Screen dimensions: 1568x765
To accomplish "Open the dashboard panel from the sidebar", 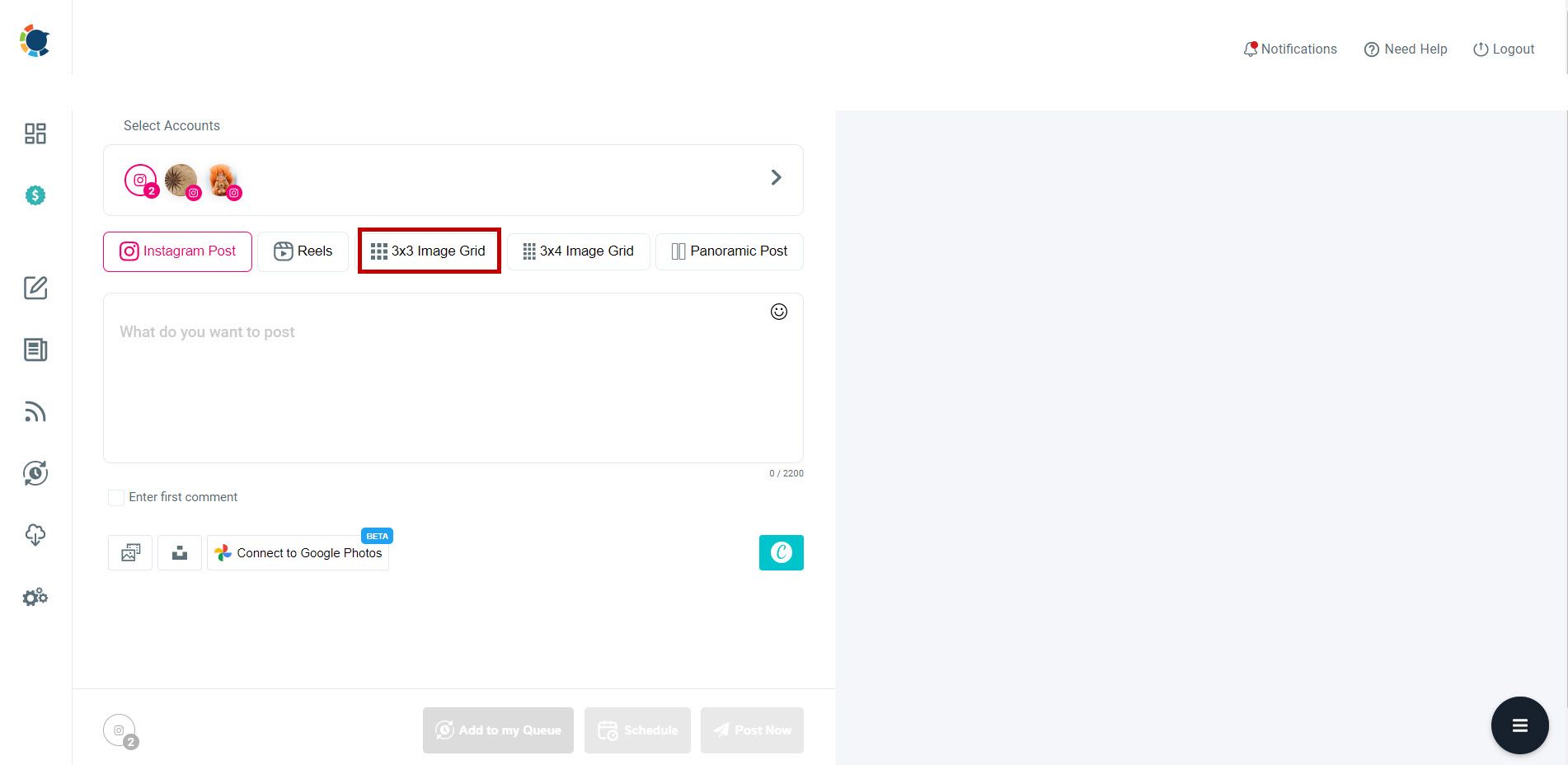I will point(35,133).
